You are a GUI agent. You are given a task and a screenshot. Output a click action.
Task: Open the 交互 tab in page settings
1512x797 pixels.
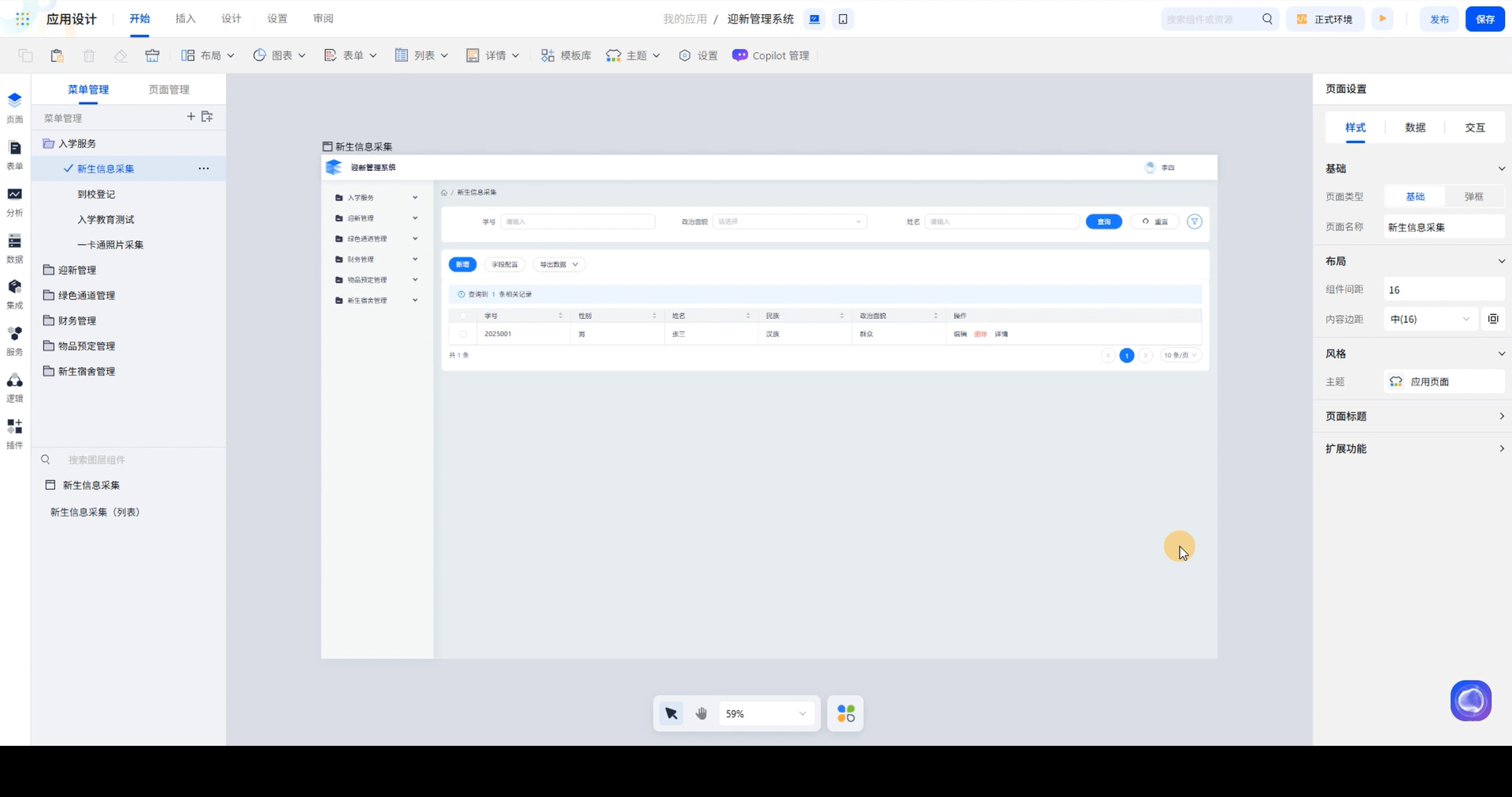tap(1474, 128)
